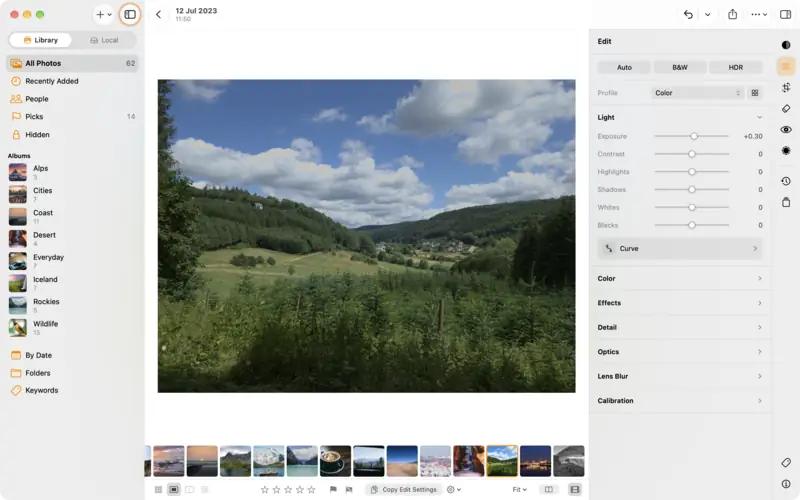
Task: Click the B&W button
Action: click(x=680, y=67)
